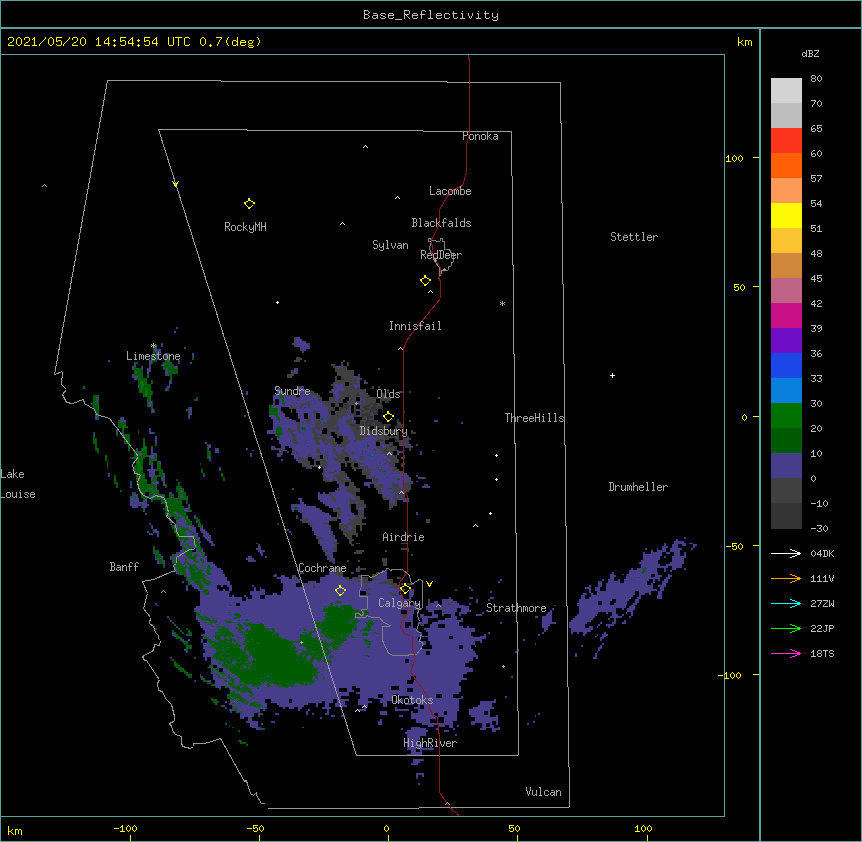Viewport: 862px width, 842px height.
Task: Click the white plus marker south of Stettler
Action: [x=612, y=375]
